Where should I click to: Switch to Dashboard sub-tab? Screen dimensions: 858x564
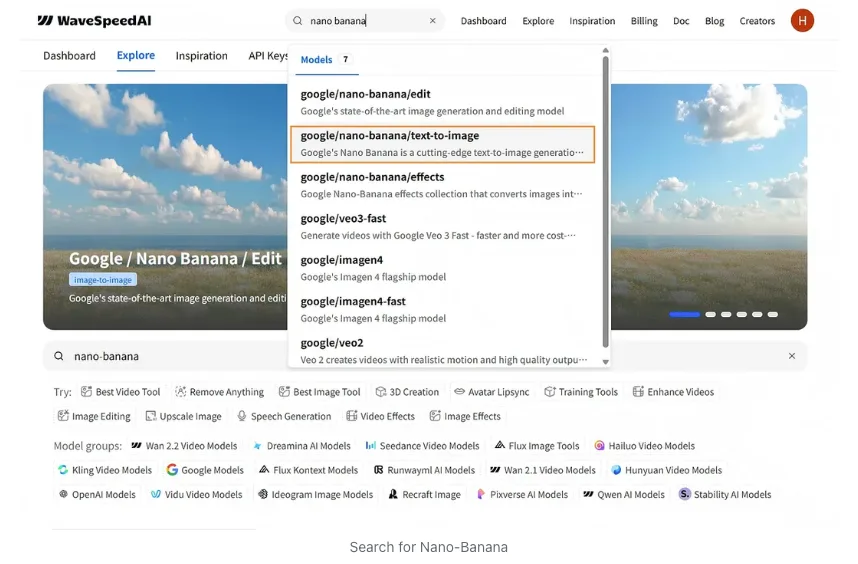point(69,56)
